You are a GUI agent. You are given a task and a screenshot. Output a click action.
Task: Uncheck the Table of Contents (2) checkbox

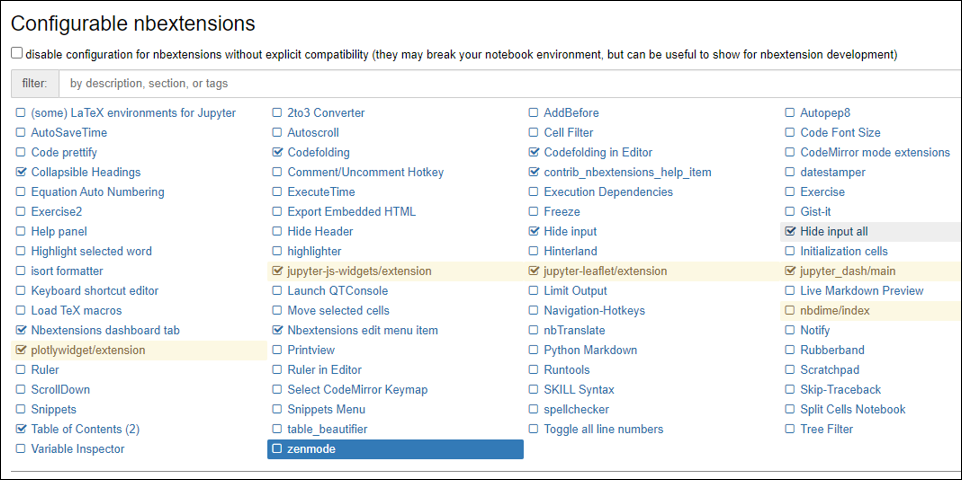[x=21, y=429]
